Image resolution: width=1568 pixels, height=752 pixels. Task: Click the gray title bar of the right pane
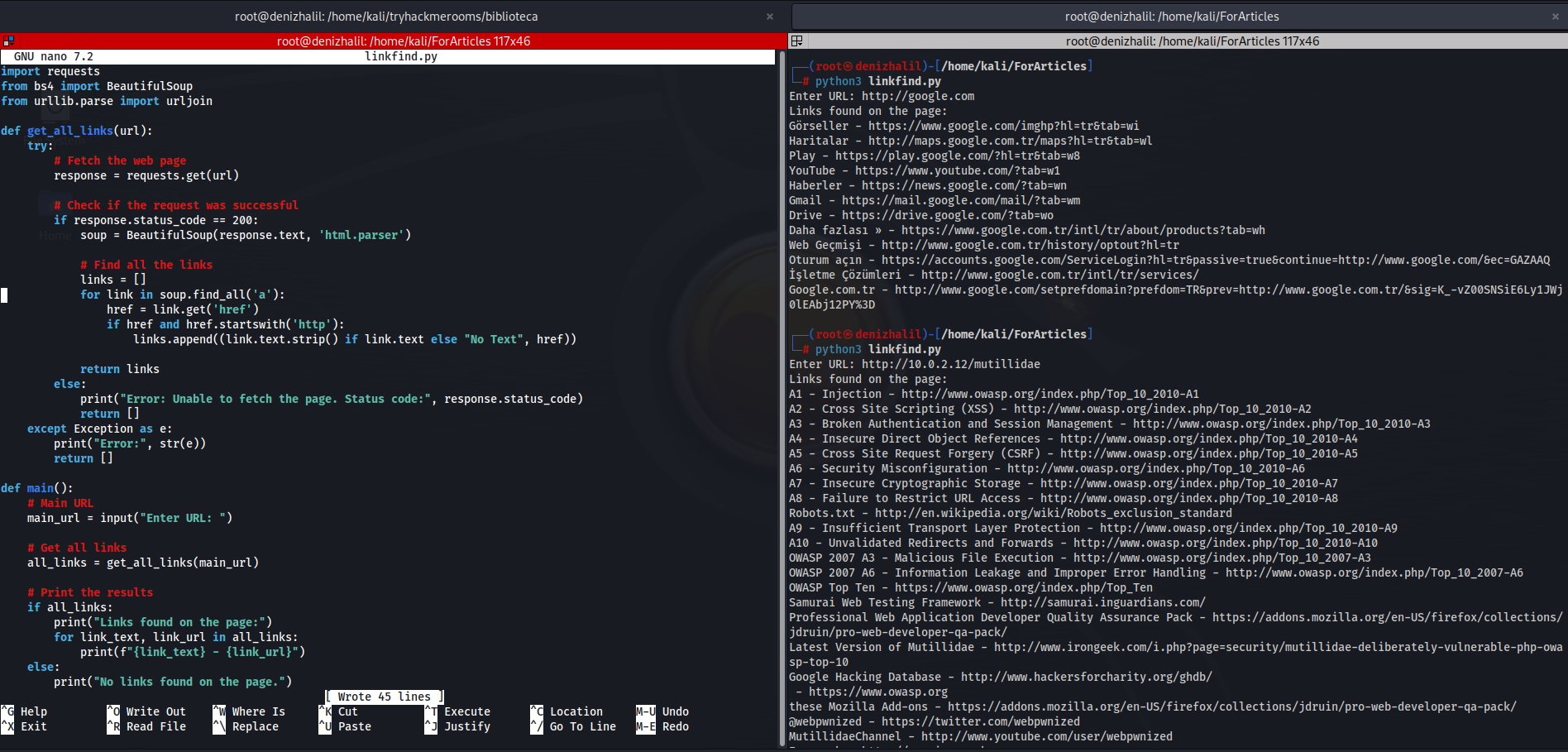(x=1192, y=41)
